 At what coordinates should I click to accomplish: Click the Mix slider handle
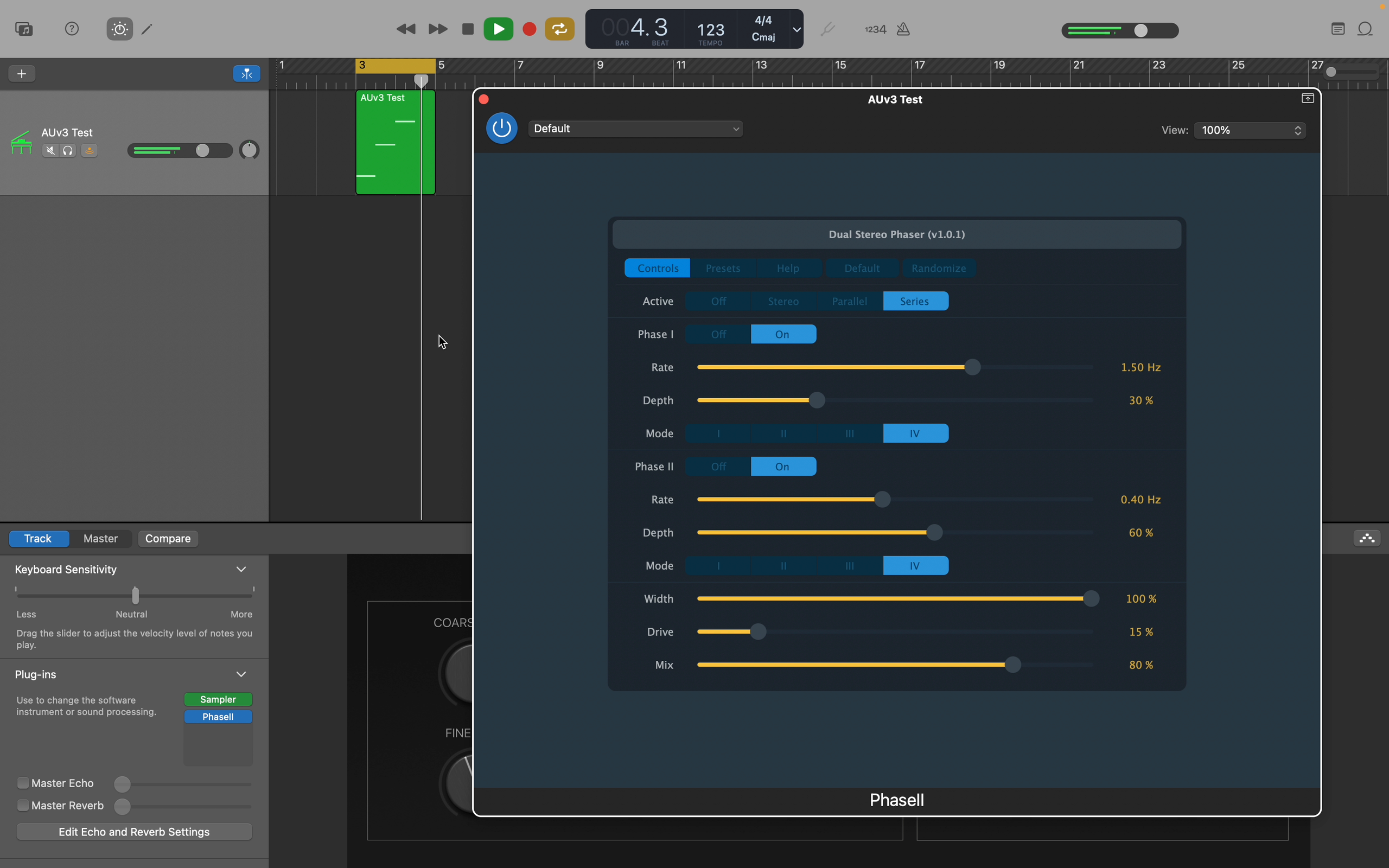[1013, 665]
